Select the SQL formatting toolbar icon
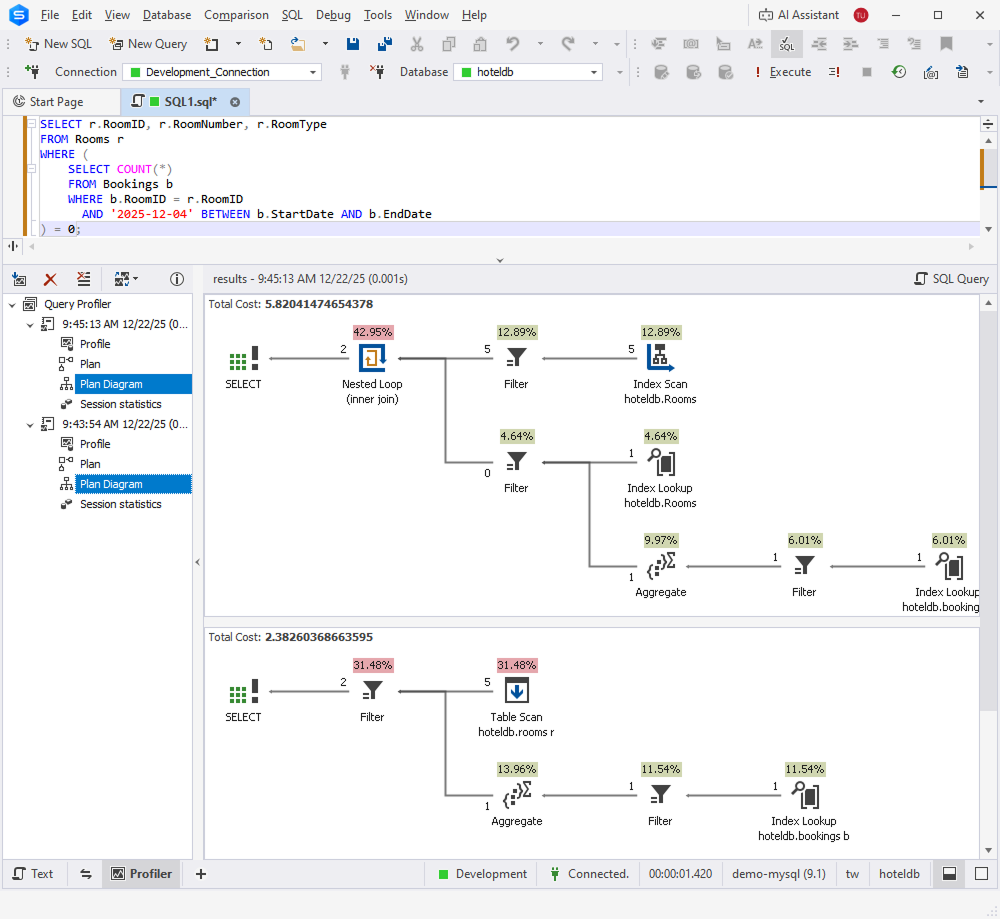The image size is (1000, 919). click(x=787, y=44)
